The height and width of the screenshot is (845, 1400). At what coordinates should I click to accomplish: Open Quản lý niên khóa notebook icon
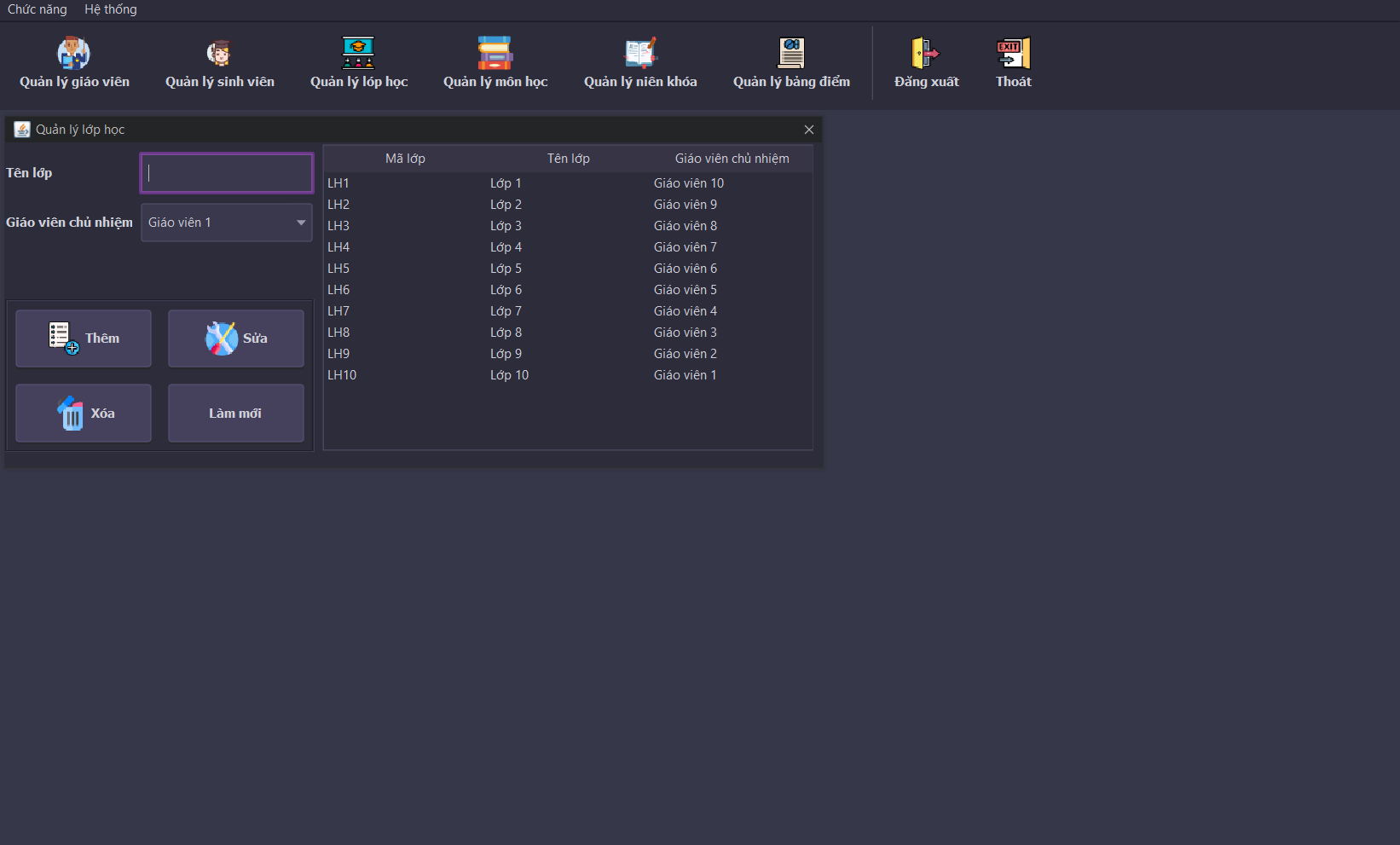pyautogui.click(x=640, y=53)
